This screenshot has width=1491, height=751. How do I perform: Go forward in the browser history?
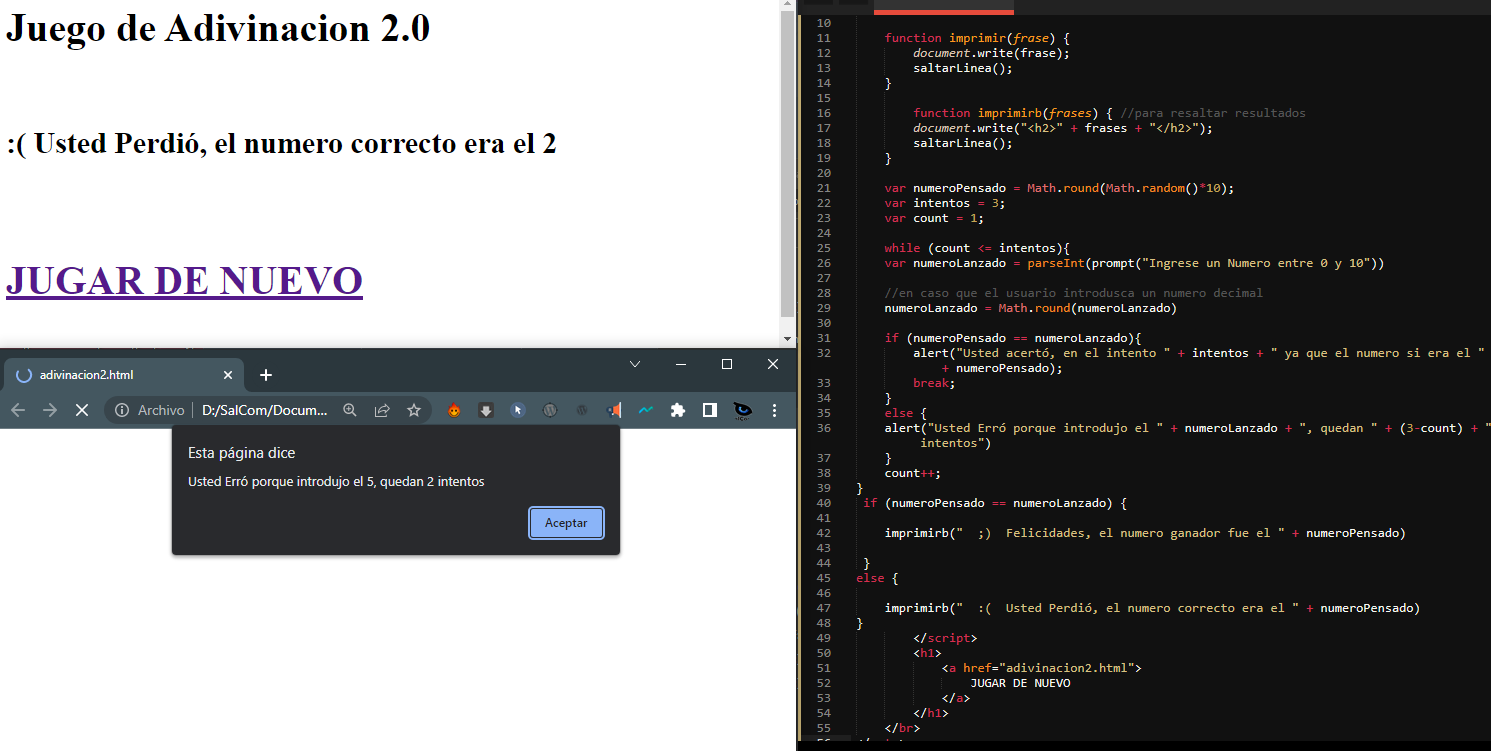(50, 410)
